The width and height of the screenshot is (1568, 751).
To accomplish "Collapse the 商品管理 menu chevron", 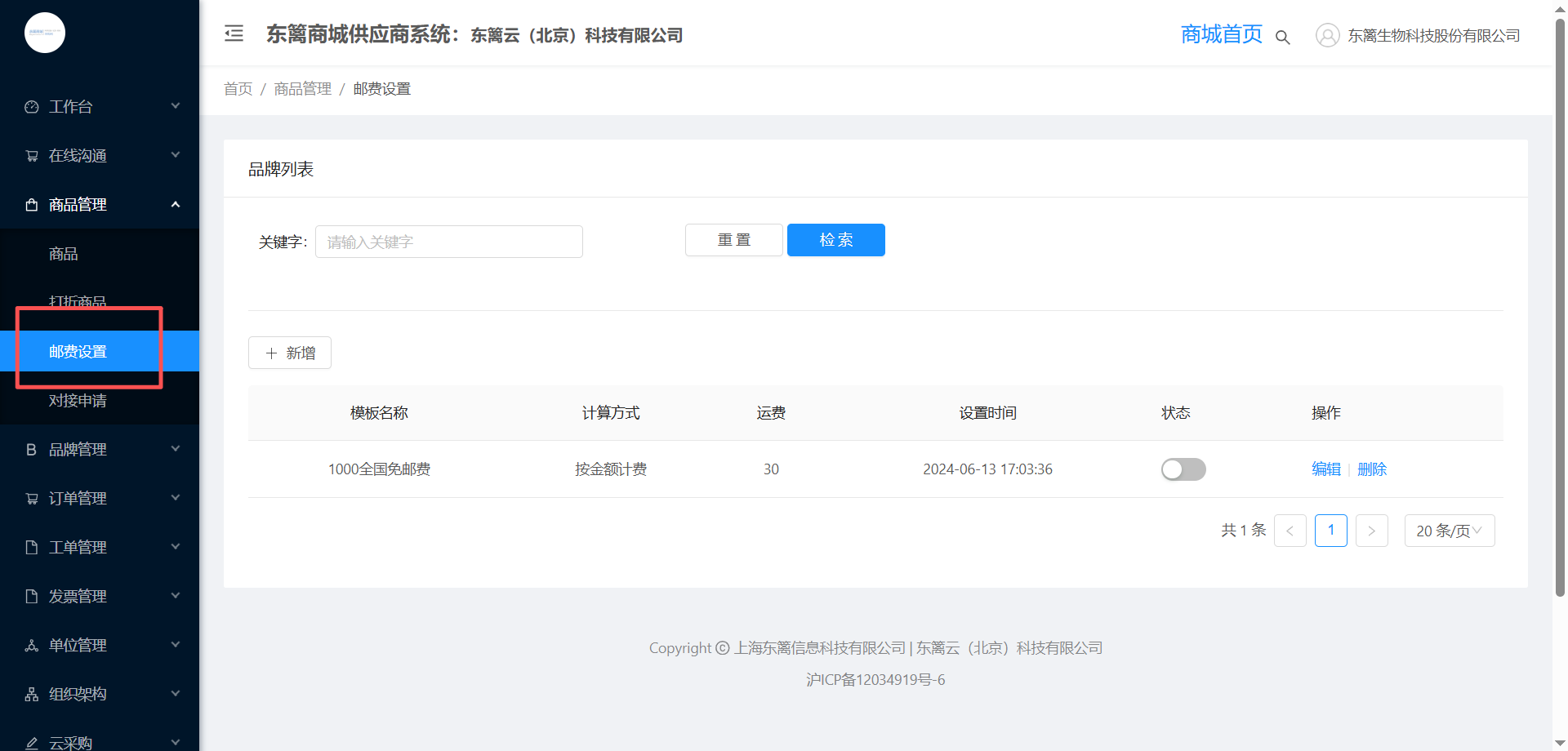I will pyautogui.click(x=176, y=204).
